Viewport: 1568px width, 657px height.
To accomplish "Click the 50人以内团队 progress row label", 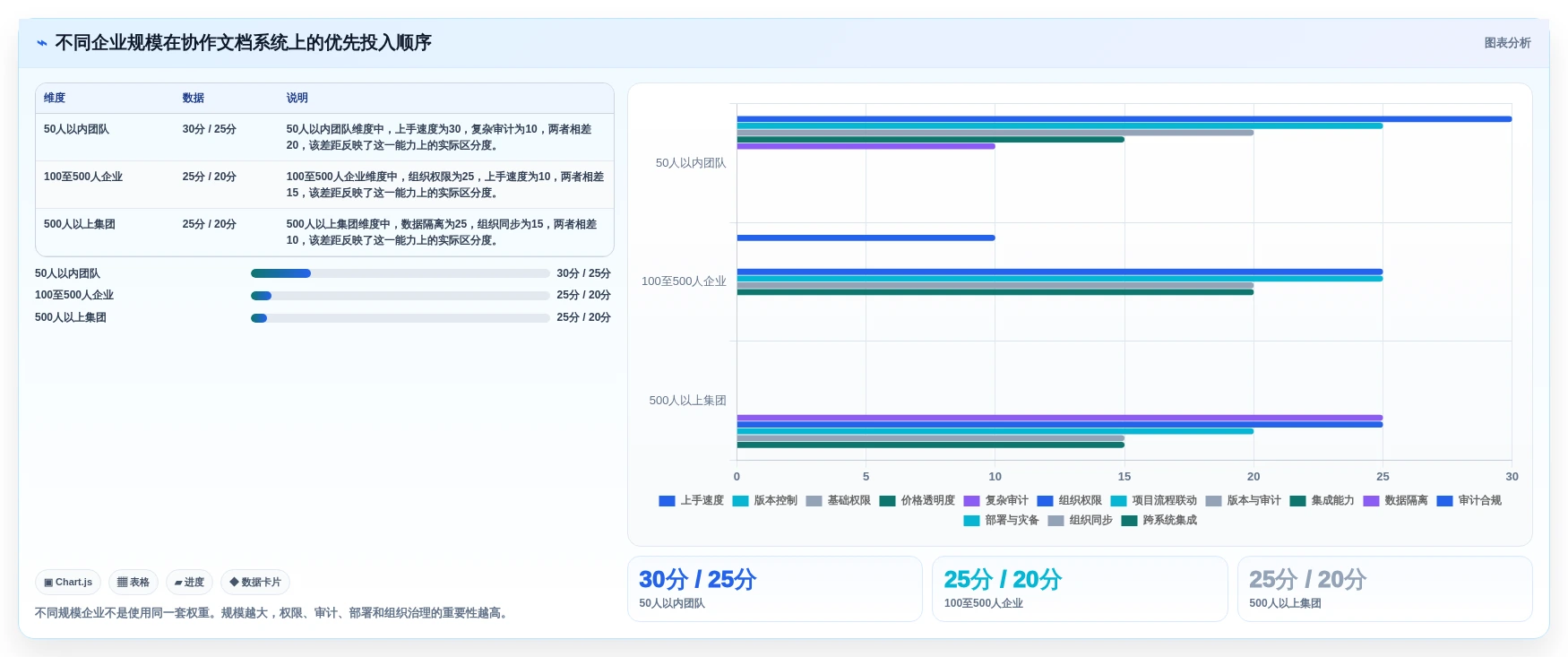I will pos(67,273).
